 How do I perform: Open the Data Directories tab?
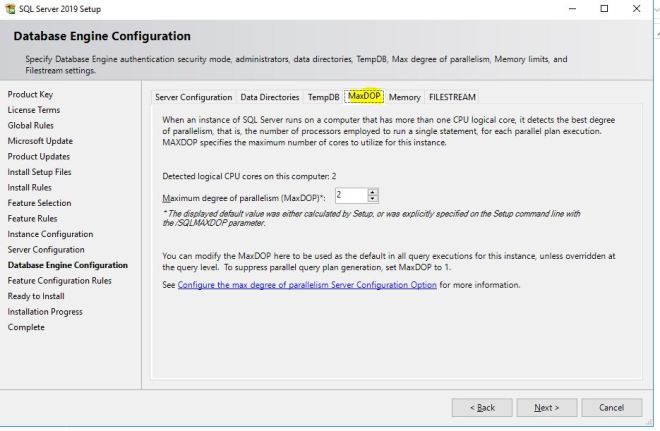(269, 97)
